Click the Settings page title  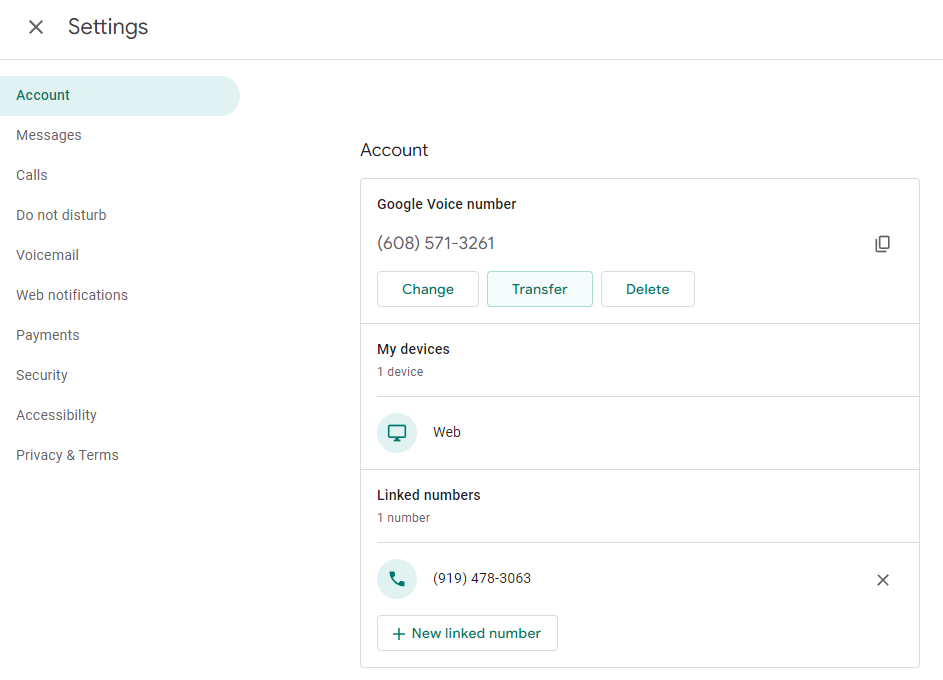coord(108,27)
